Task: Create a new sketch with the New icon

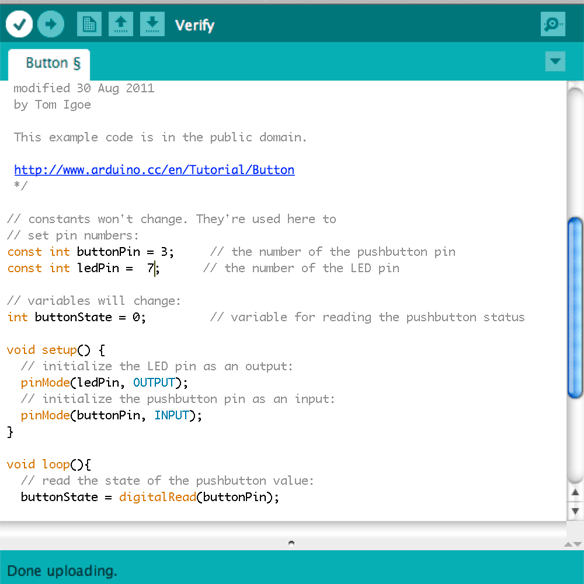Action: (89, 24)
